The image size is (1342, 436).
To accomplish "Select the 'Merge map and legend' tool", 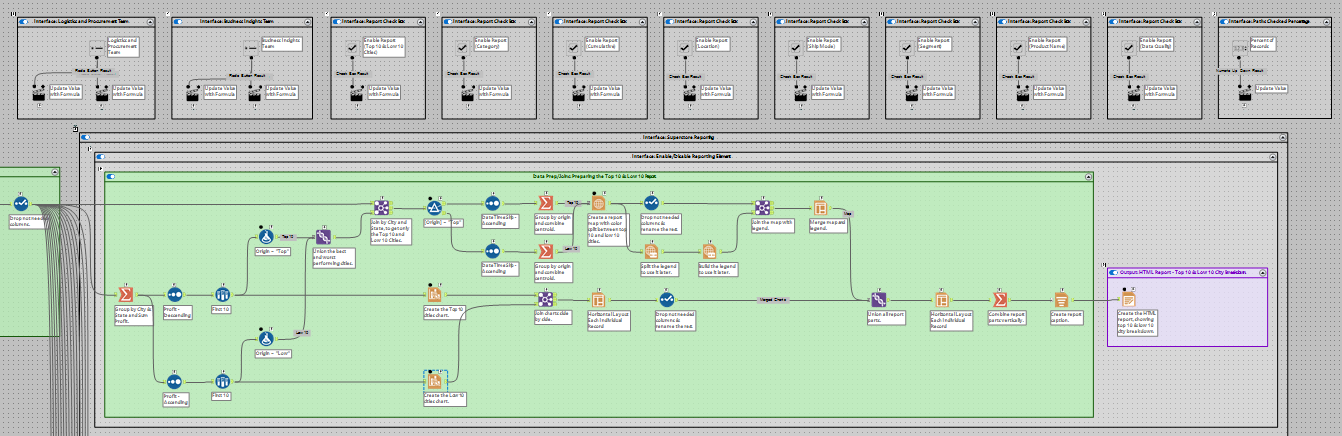I will pos(820,208).
